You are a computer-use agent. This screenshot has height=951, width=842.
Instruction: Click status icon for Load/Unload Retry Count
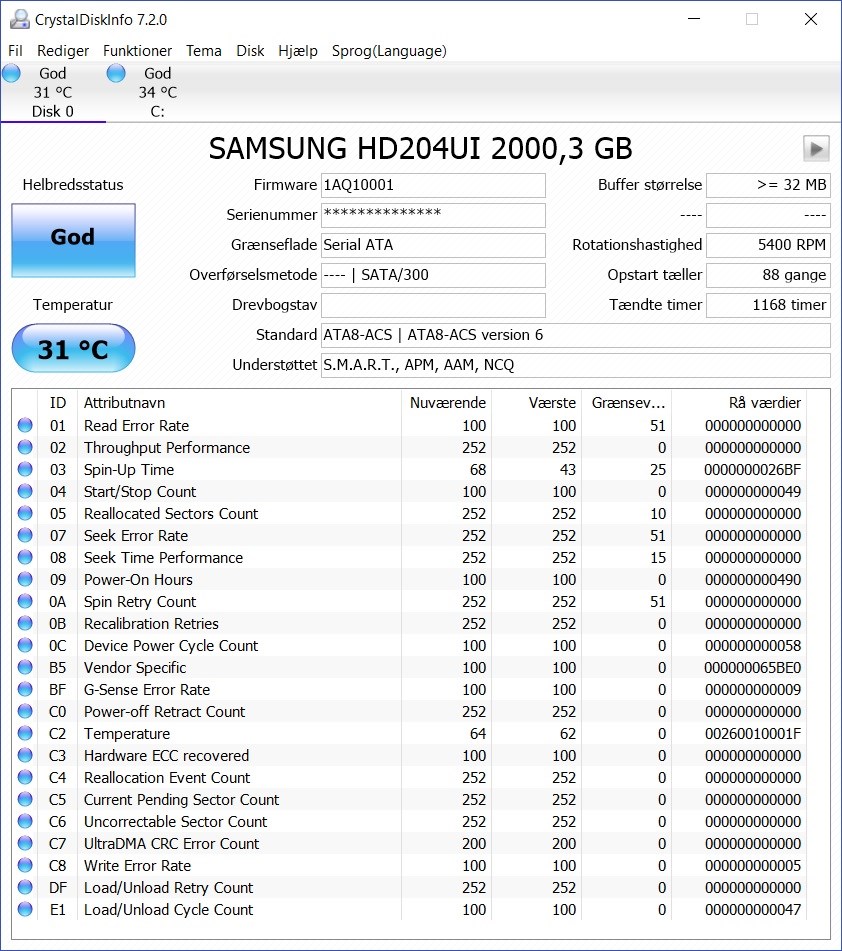pyautogui.click(x=25, y=887)
